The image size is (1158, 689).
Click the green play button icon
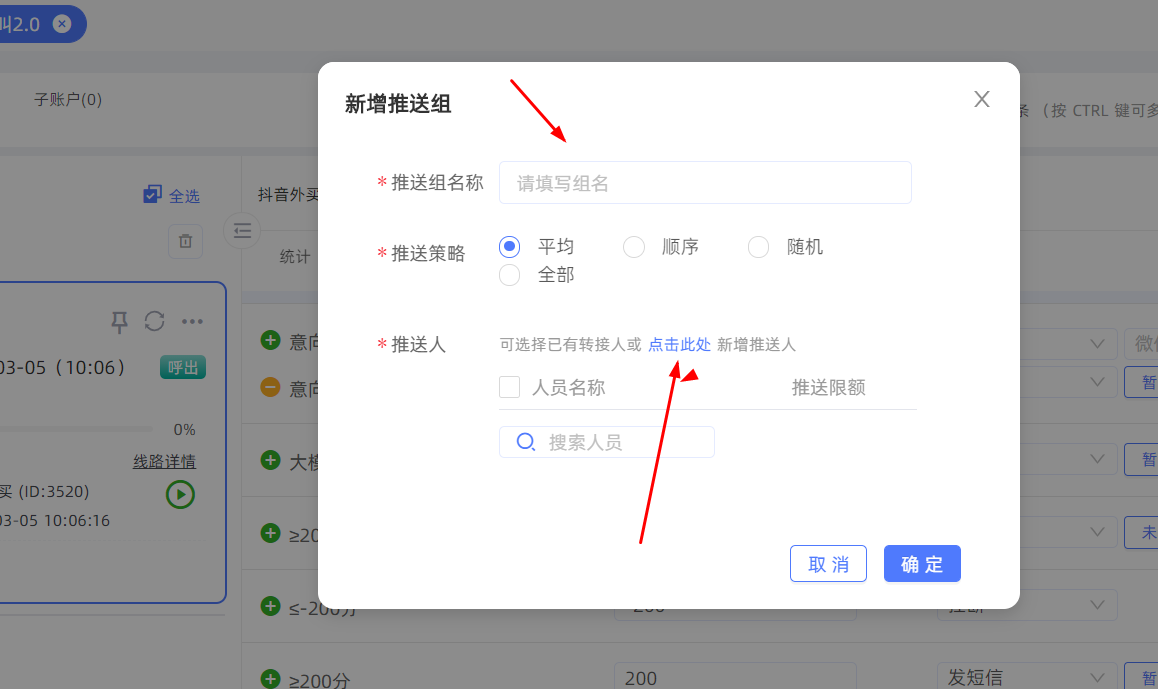(x=180, y=494)
